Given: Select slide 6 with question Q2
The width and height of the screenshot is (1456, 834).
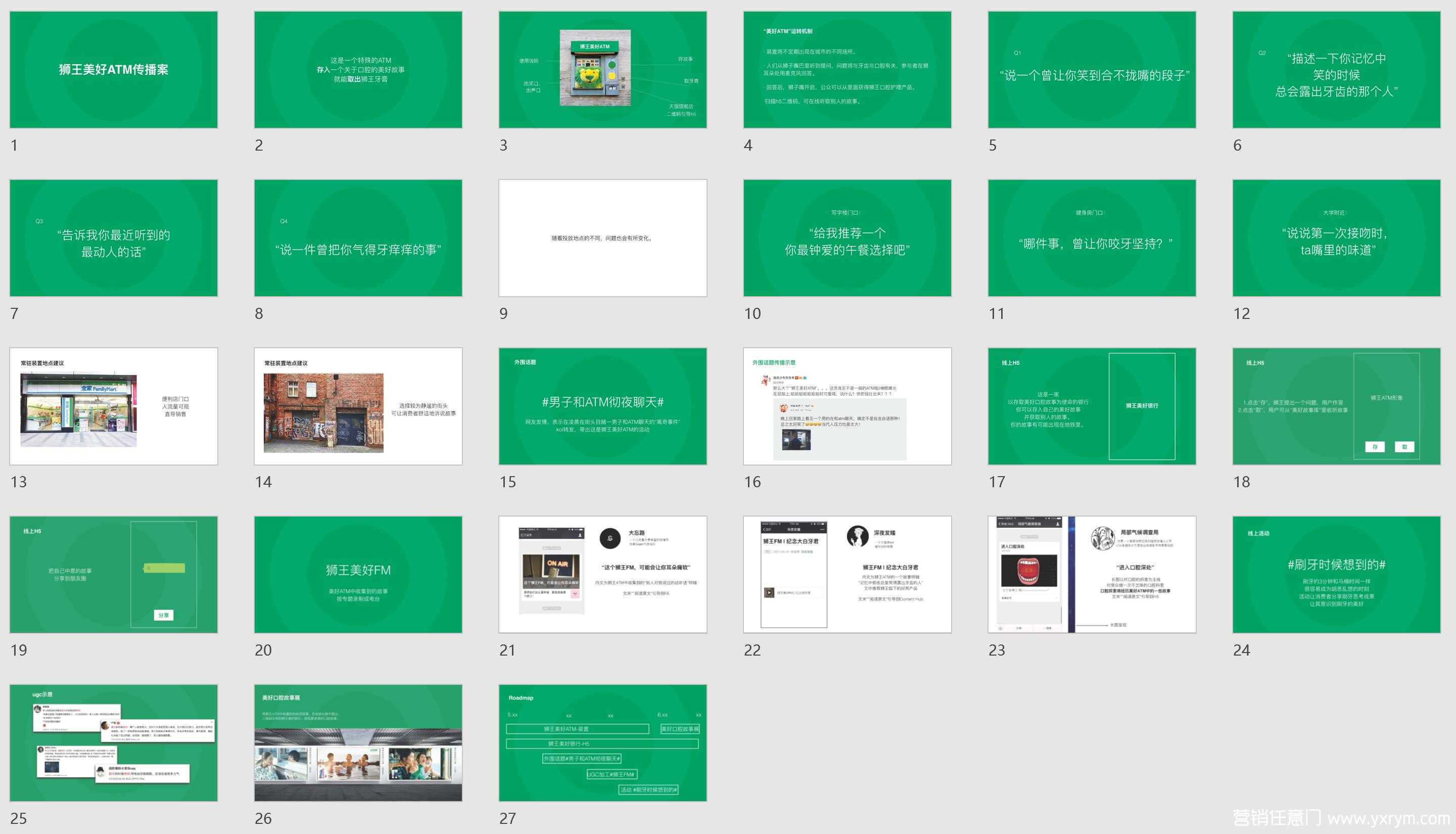Looking at the screenshot, I should click(1336, 69).
